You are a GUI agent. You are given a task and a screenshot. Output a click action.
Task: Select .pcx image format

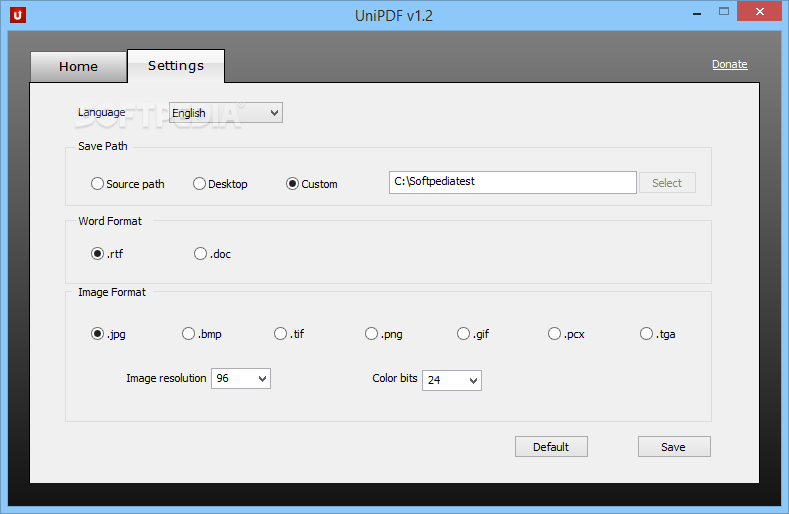tap(566, 334)
